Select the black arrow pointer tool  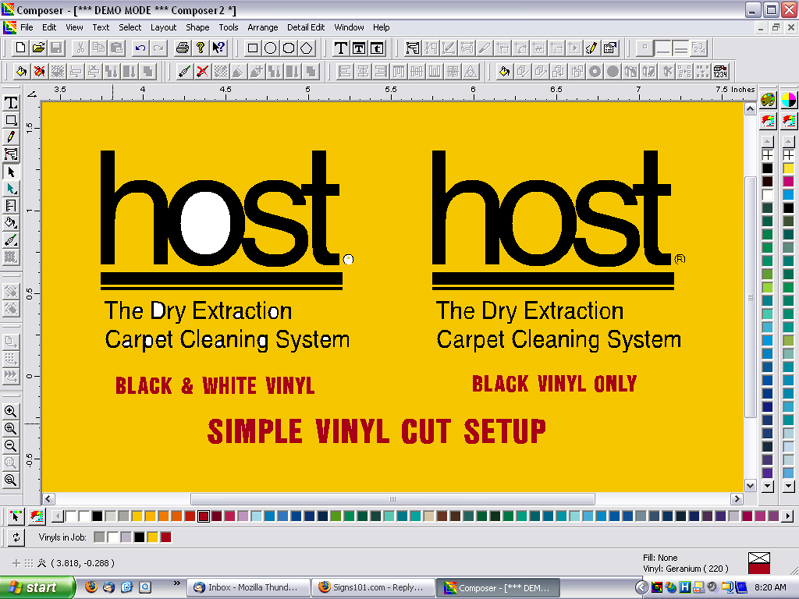click(11, 172)
